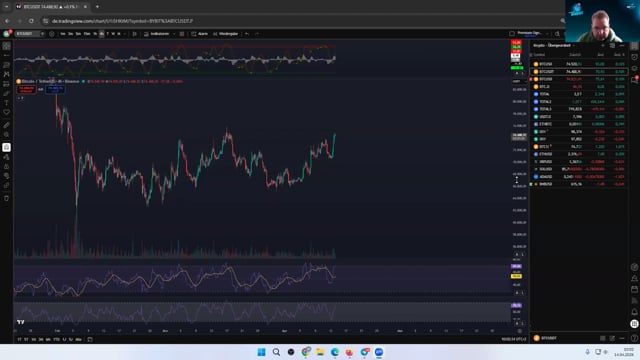Click the red sell price button
The width and height of the screenshot is (640, 360).
pyautogui.click(x=27, y=89)
